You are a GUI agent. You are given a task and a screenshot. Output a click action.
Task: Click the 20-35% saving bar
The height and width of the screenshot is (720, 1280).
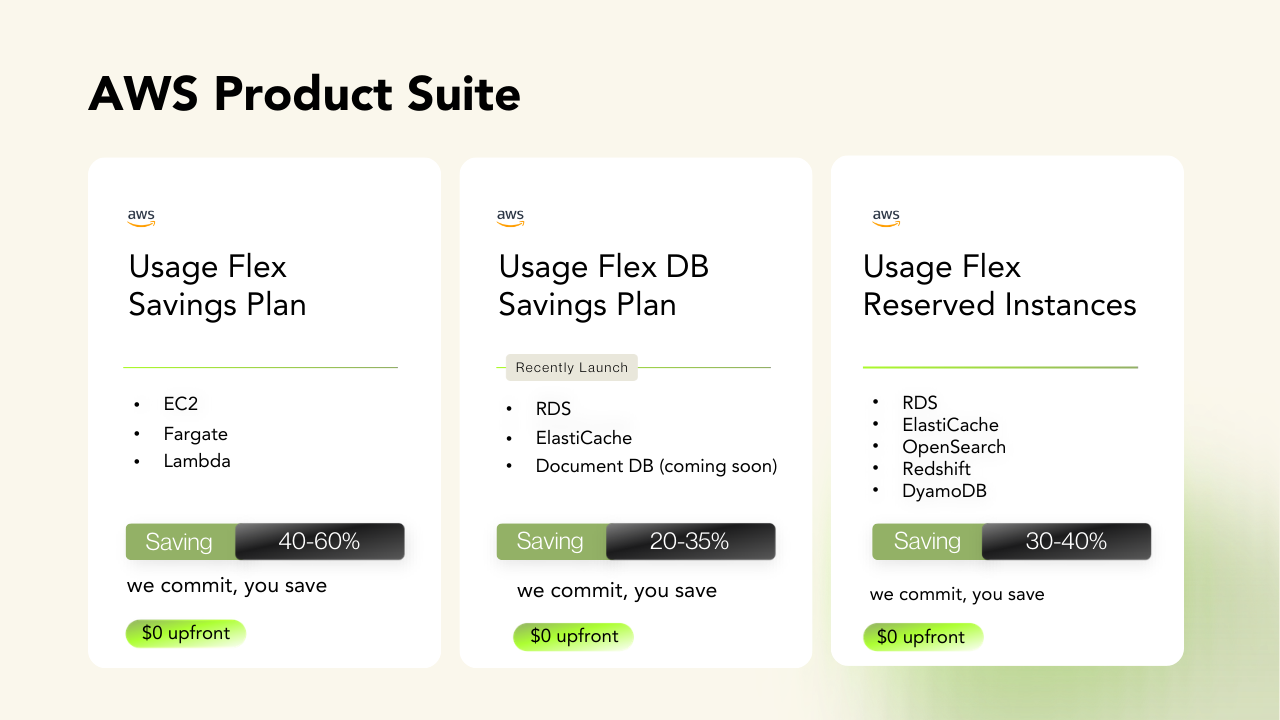689,541
